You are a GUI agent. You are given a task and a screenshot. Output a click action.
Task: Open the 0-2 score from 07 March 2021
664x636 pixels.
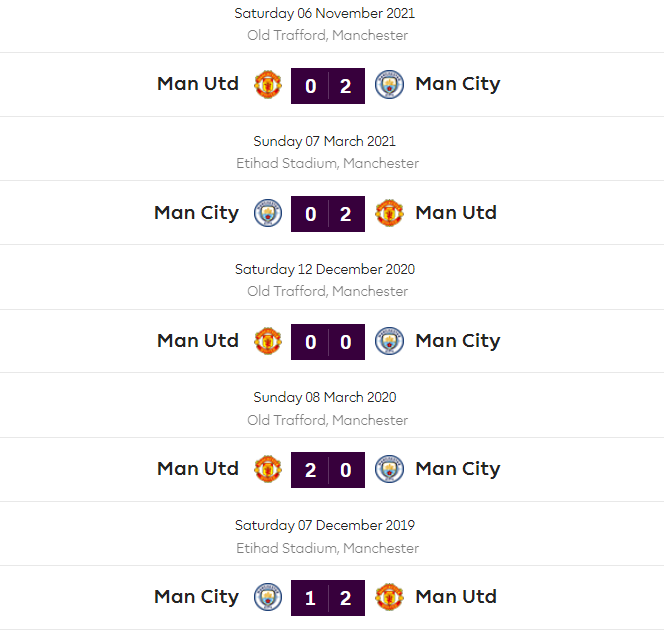coord(328,214)
